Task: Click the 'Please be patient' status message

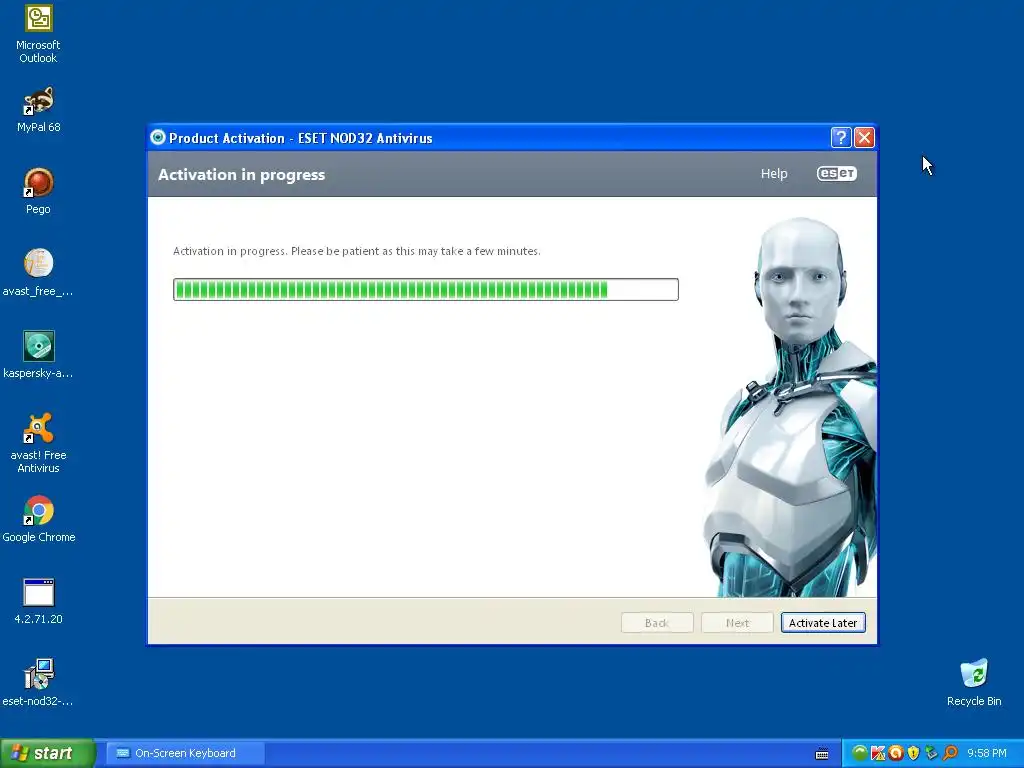Action: 357,251
